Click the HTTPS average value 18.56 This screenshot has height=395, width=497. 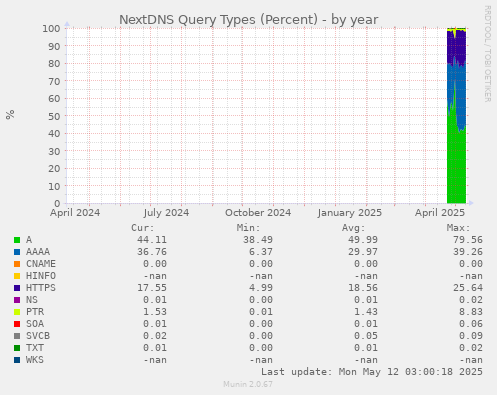pyautogui.click(x=363, y=288)
